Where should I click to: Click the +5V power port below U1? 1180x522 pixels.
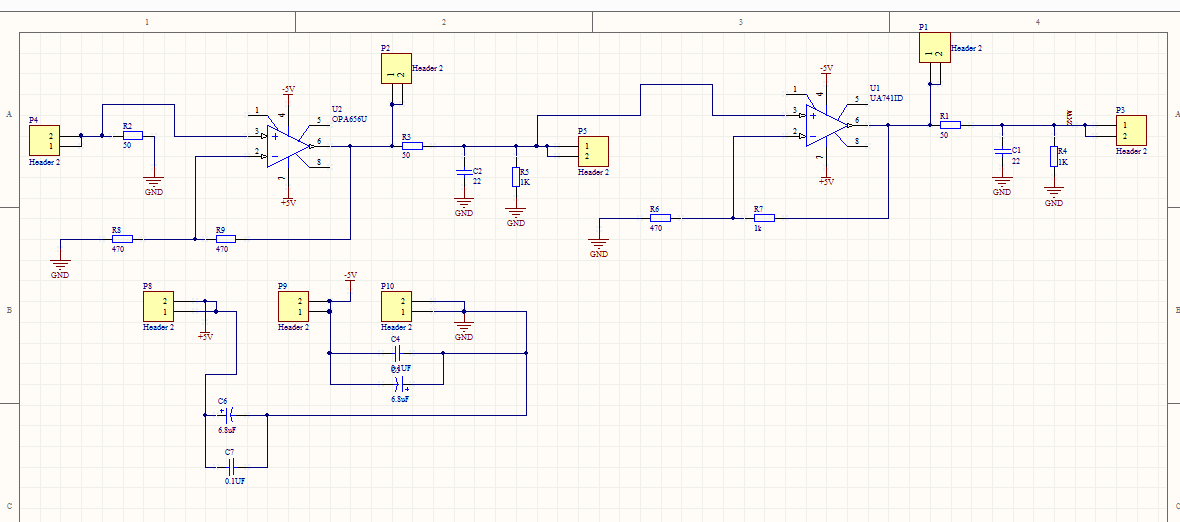click(826, 178)
